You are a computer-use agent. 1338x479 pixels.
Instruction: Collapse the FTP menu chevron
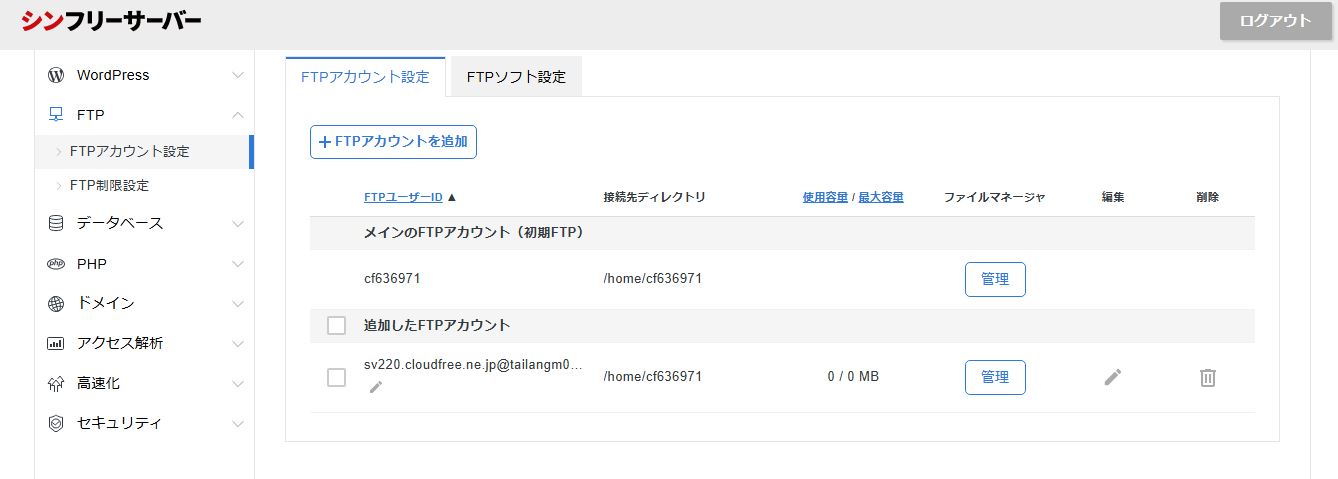237,115
